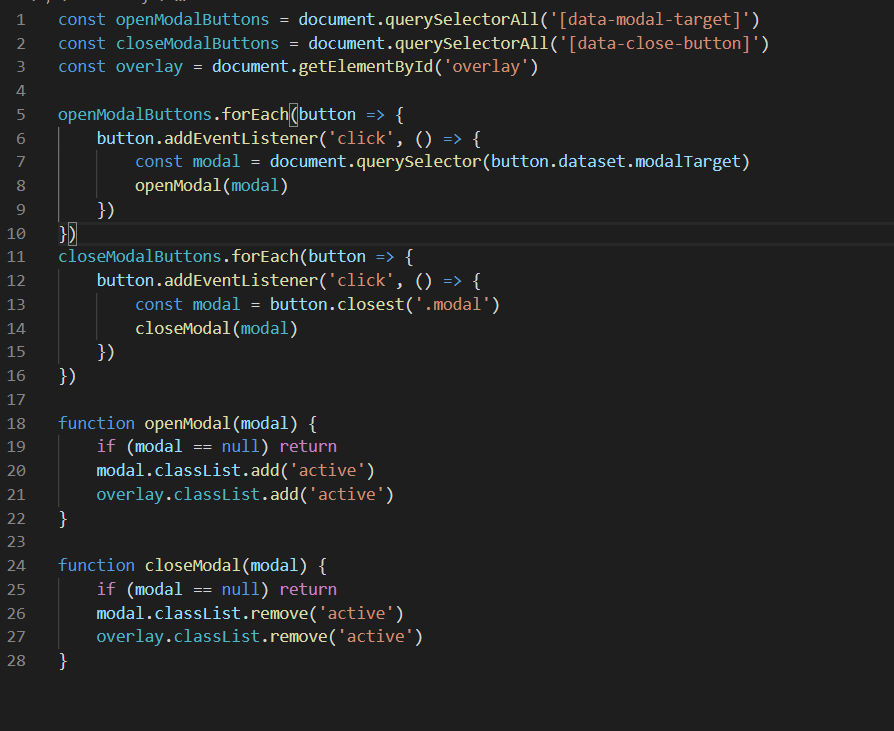The image size is (894, 731).
Task: Click 'click' string on line 12
Action: 361,281
